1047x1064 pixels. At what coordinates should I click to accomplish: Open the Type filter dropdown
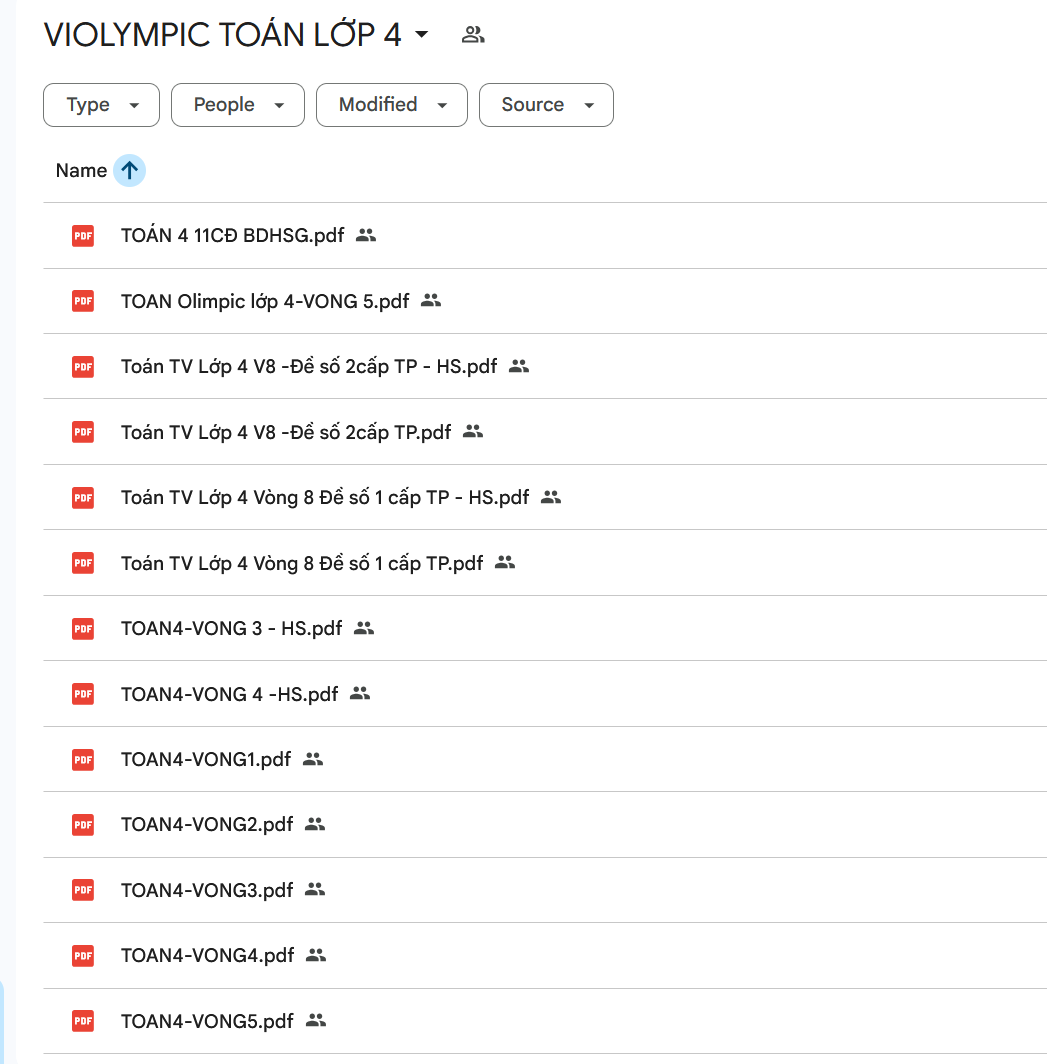tap(101, 105)
